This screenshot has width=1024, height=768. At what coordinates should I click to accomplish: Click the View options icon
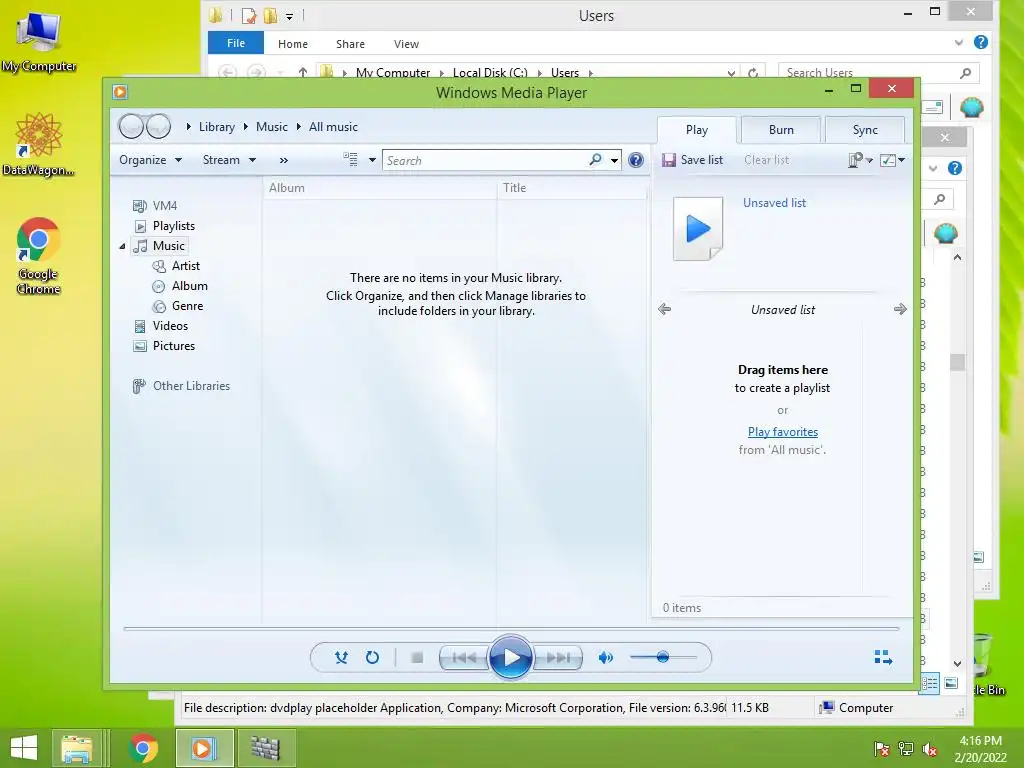(351, 160)
